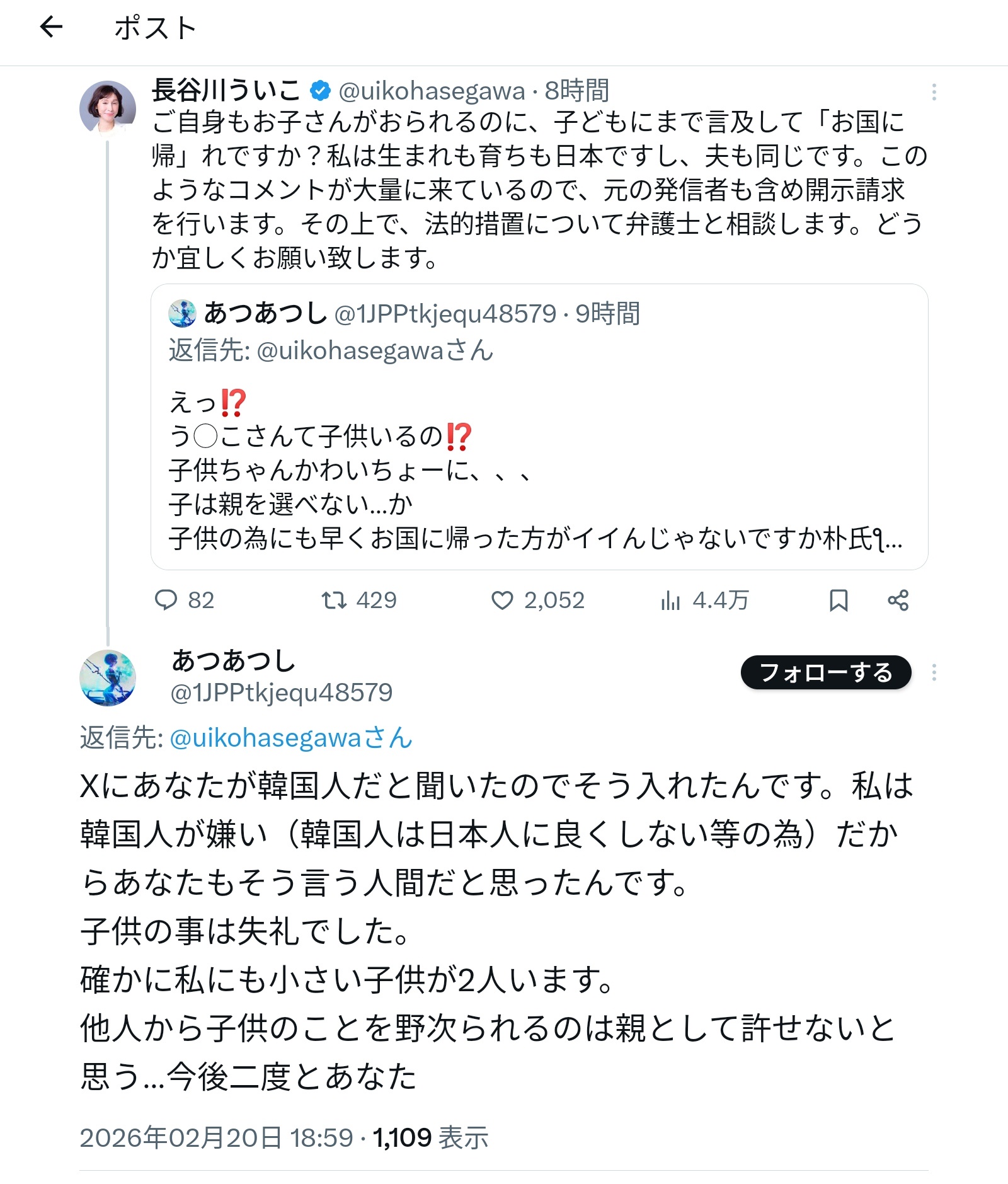
Task: Open 長谷川ういこ's profile photo
Action: coord(108,108)
